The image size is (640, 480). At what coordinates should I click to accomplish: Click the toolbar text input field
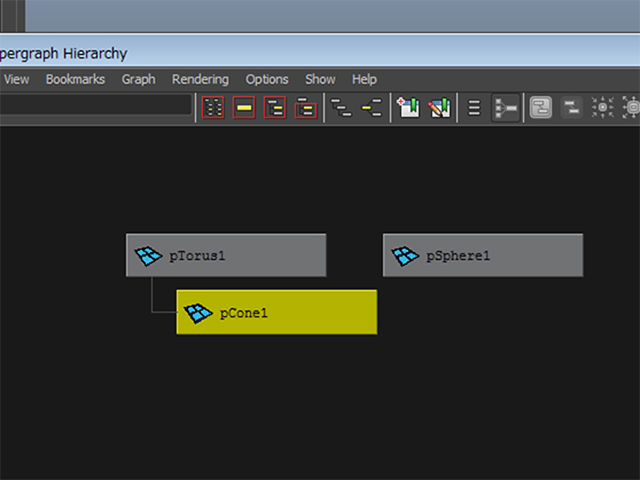[96, 104]
